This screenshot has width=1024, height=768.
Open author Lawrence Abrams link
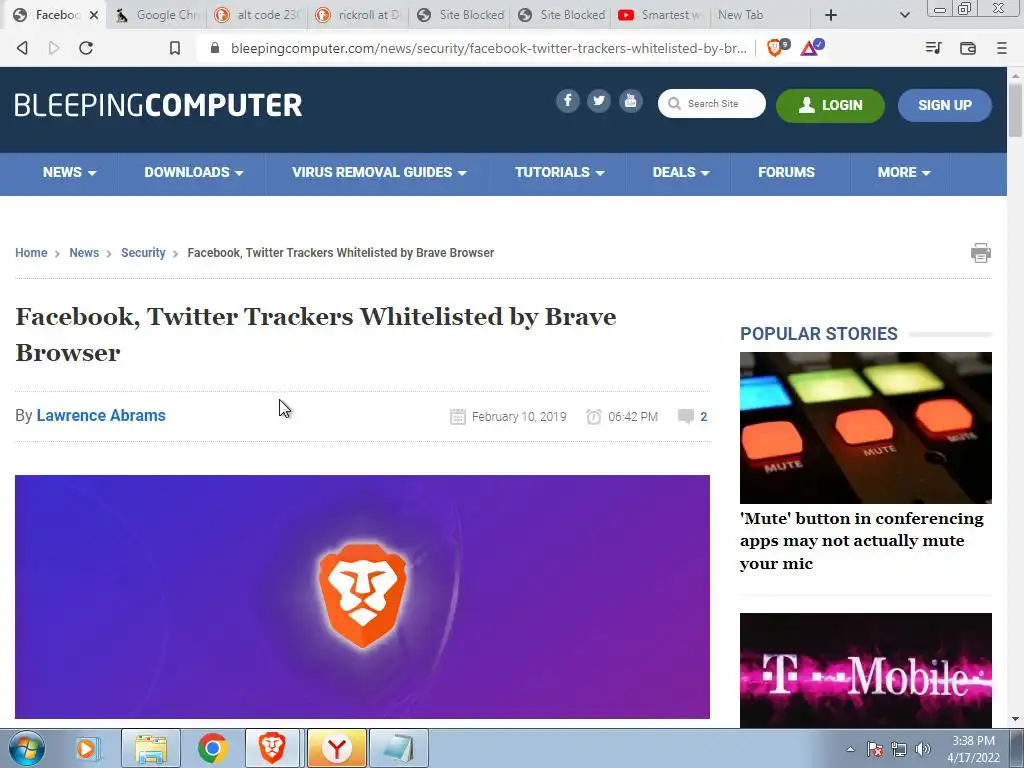coord(101,415)
